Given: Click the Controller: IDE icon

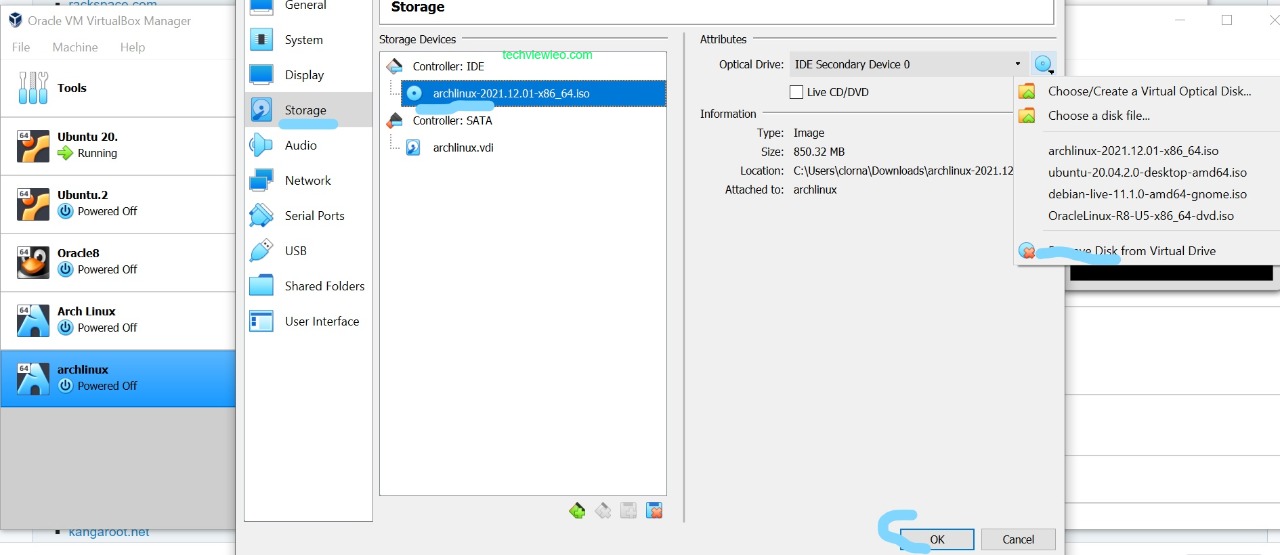Looking at the screenshot, I should (x=395, y=66).
